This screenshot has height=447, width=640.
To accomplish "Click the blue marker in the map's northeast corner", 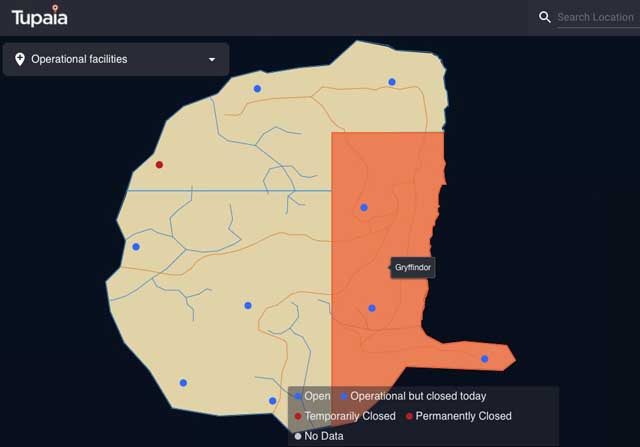I will pos(392,82).
